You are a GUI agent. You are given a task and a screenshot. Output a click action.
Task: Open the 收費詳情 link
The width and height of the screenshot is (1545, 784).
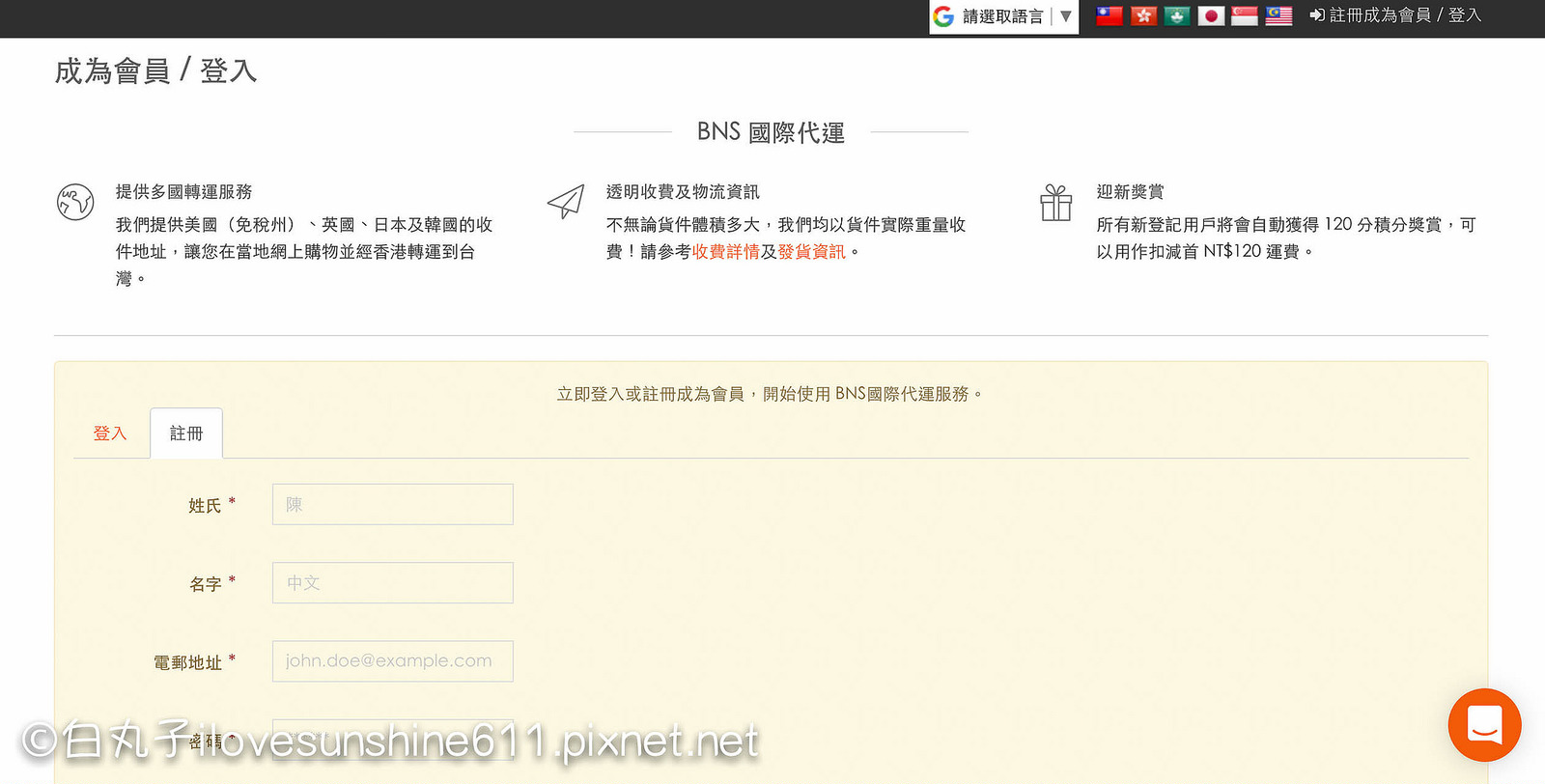725,252
